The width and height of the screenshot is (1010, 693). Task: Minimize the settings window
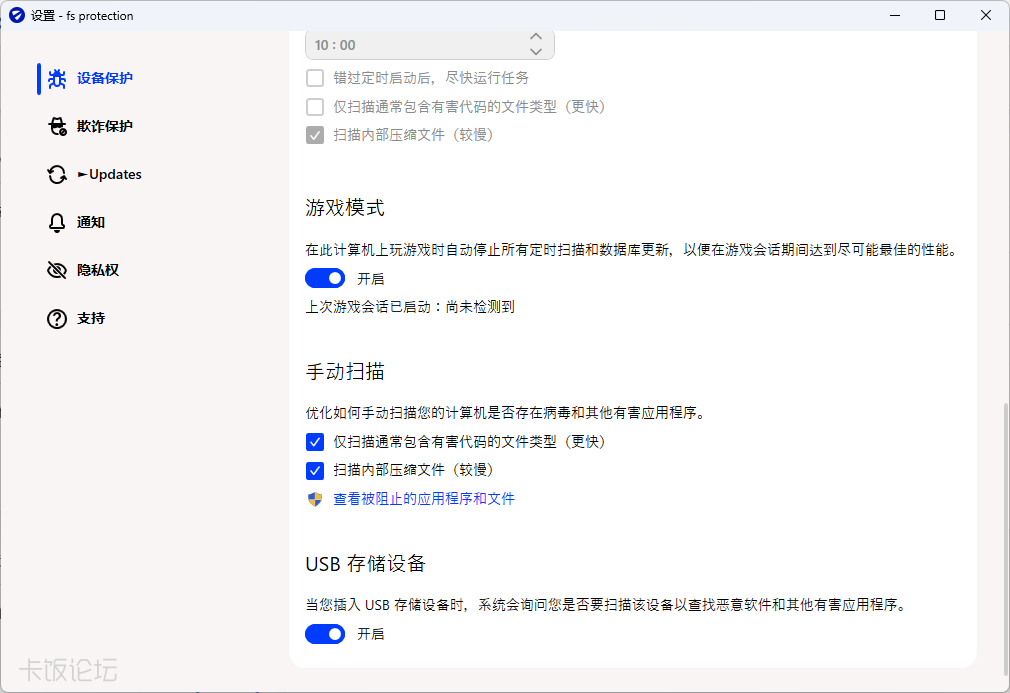click(x=895, y=15)
